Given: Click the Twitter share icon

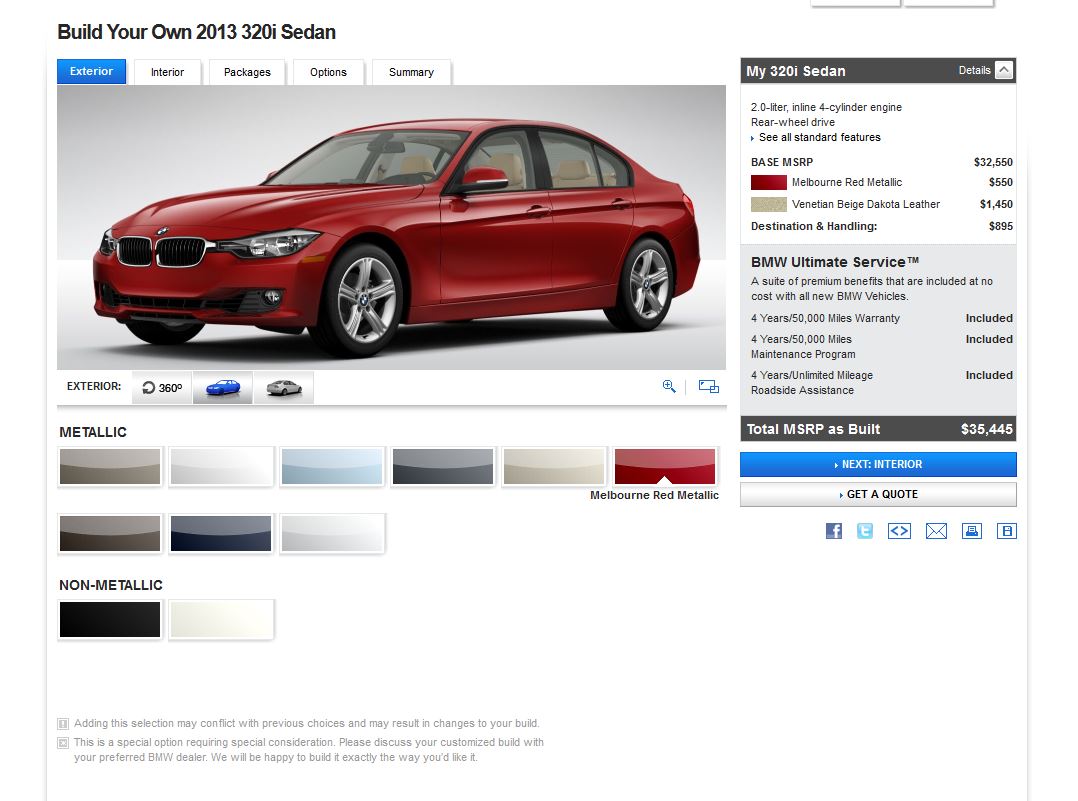Looking at the screenshot, I should click(x=865, y=531).
